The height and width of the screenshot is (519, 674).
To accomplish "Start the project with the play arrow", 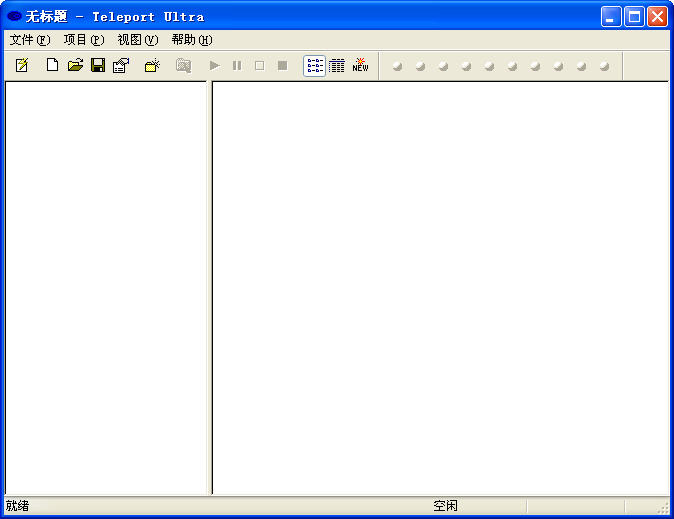I will point(214,65).
